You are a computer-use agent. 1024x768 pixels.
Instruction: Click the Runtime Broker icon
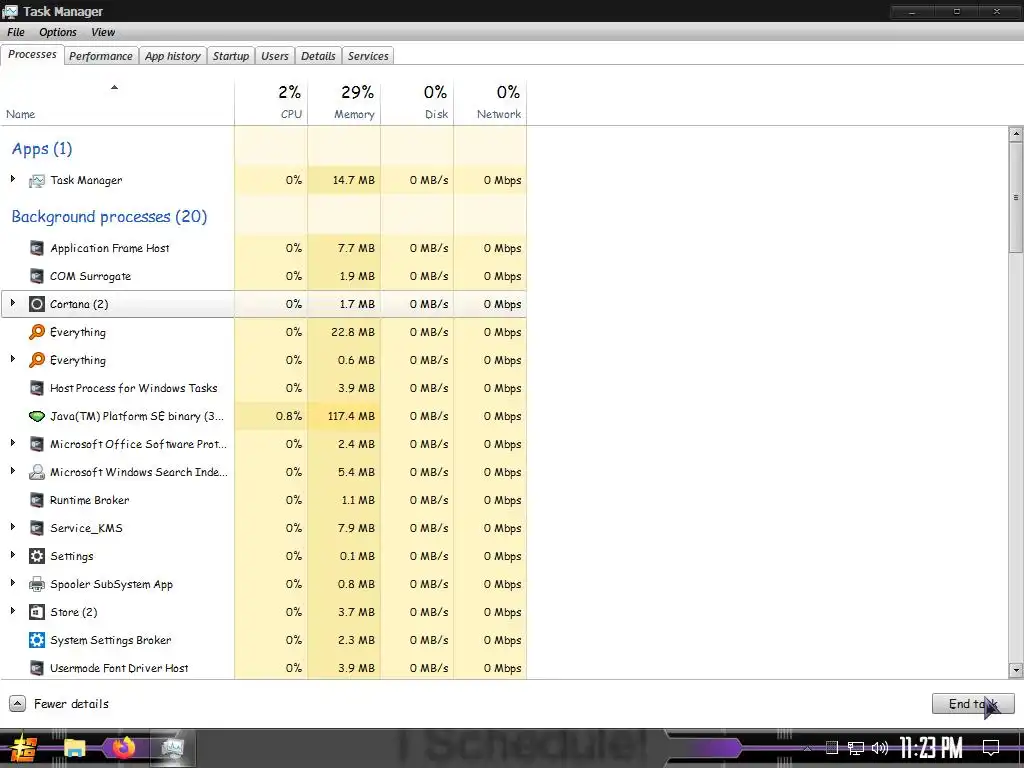pos(37,500)
